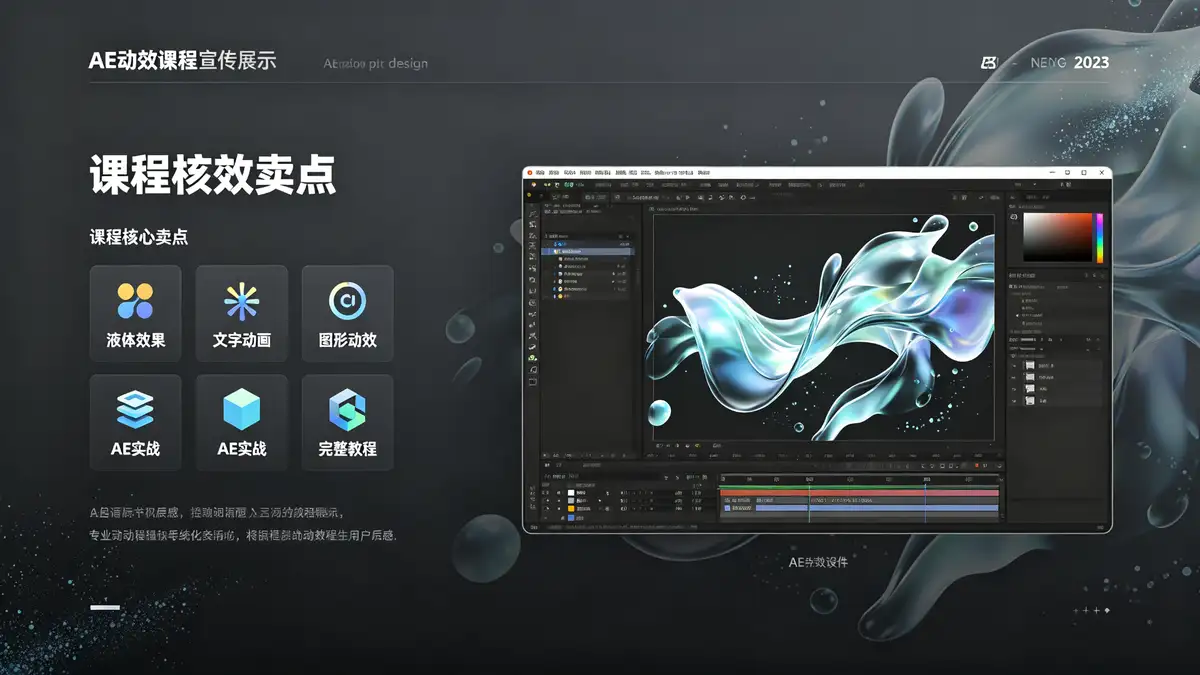
Task: Click the small logo mark left of NENG 2023
Action: point(989,62)
